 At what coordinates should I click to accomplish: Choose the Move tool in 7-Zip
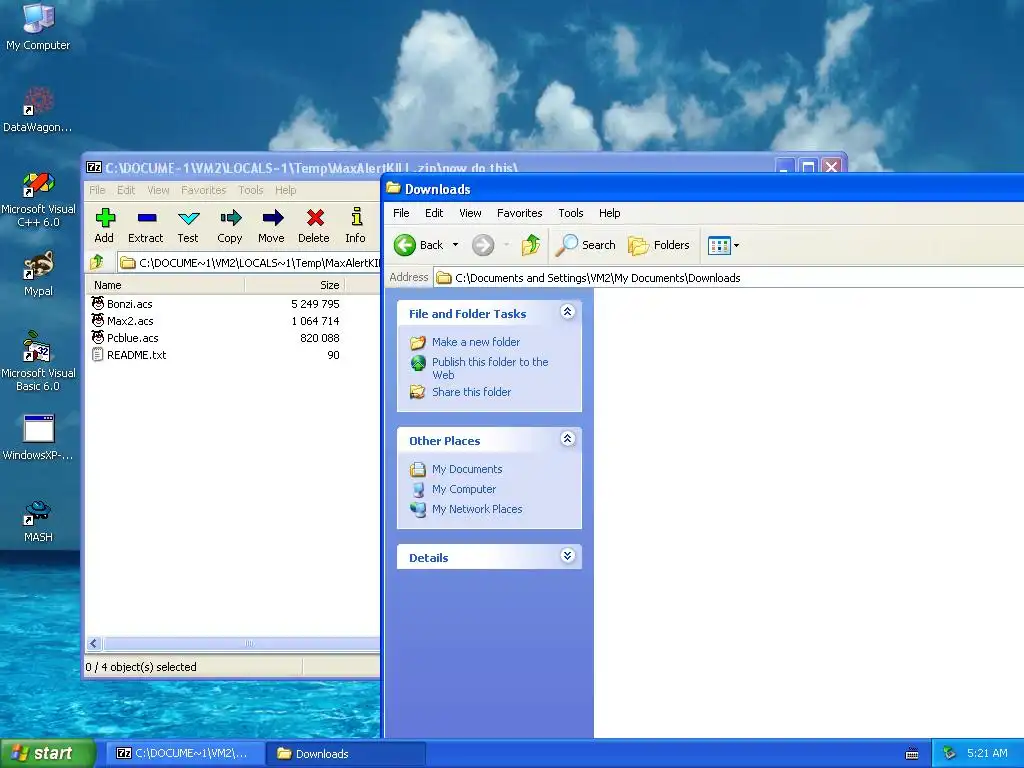[272, 226]
